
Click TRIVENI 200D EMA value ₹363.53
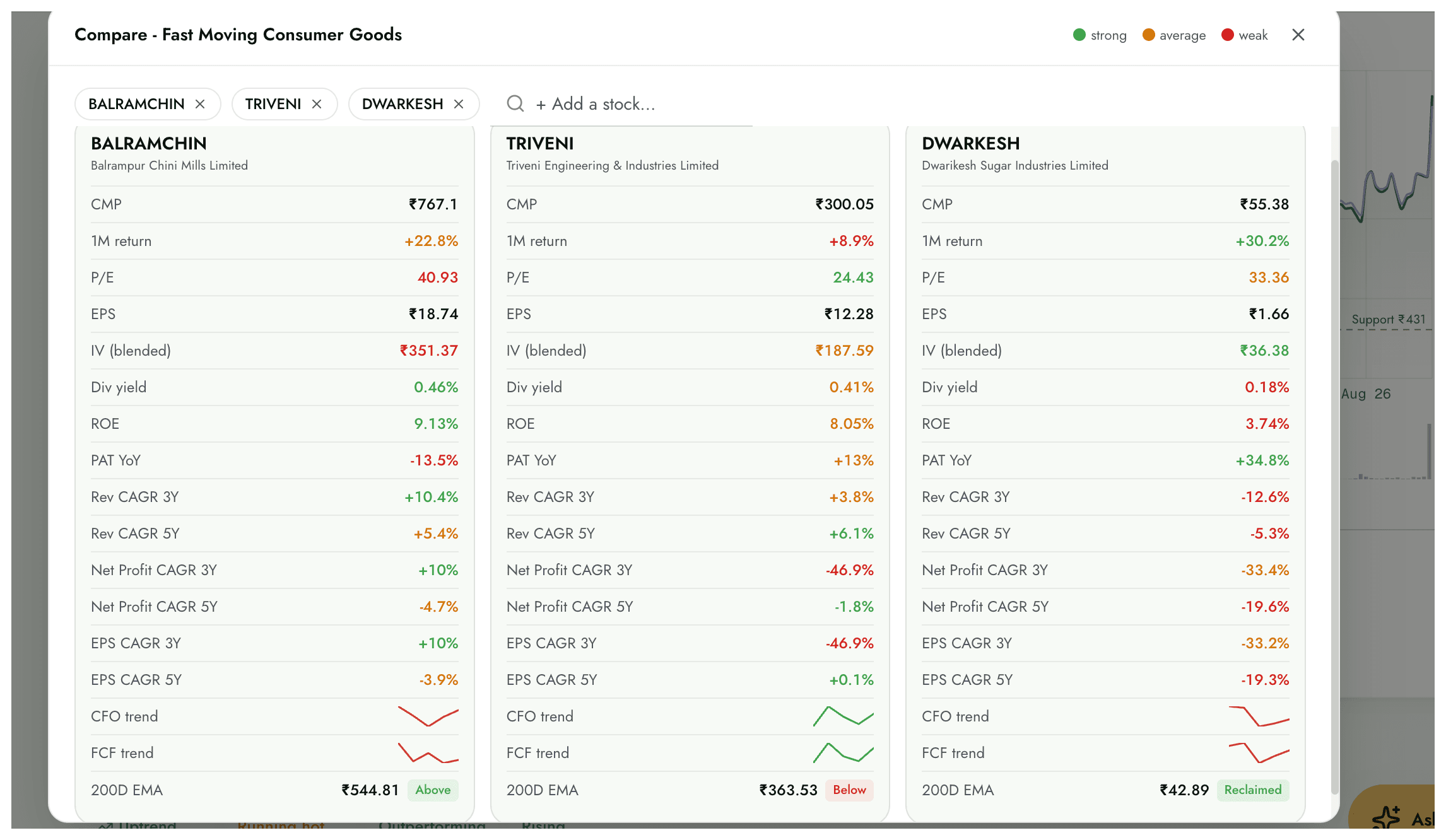[788, 790]
